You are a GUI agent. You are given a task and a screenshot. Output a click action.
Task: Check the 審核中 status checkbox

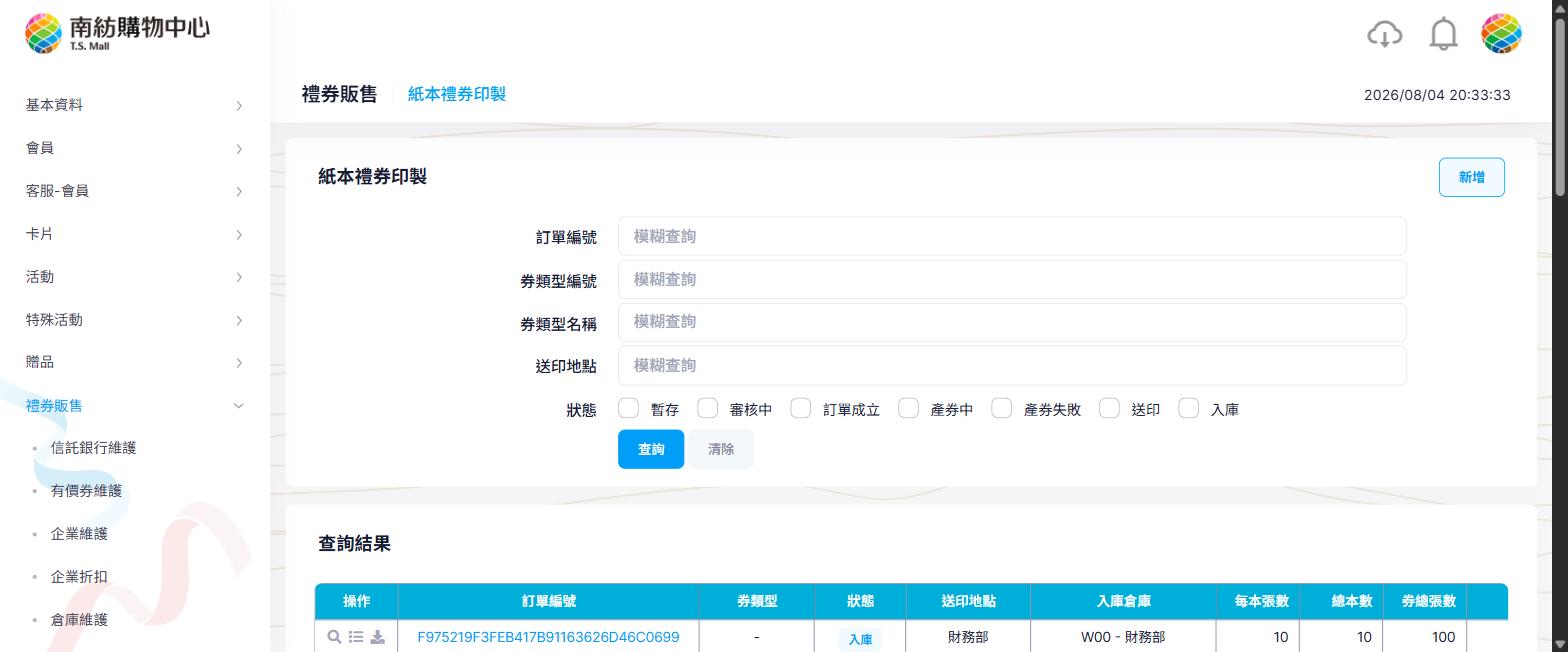click(x=708, y=408)
